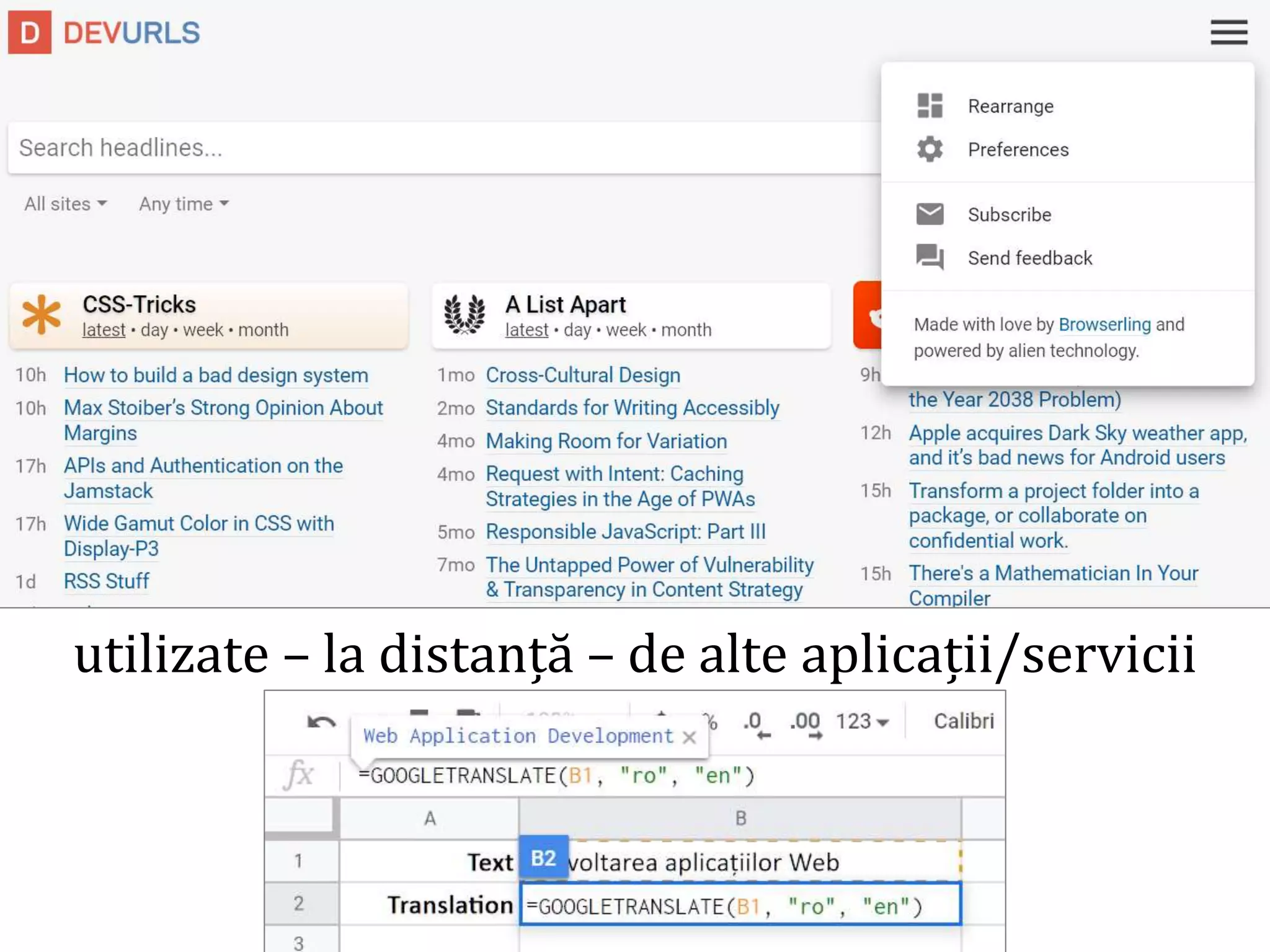
Task: Show week headlines for CSS-Tricks
Action: point(203,330)
